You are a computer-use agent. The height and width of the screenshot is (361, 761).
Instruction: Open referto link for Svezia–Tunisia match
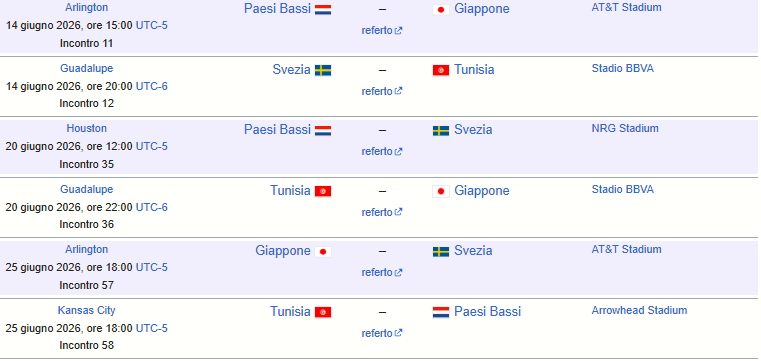point(381,91)
